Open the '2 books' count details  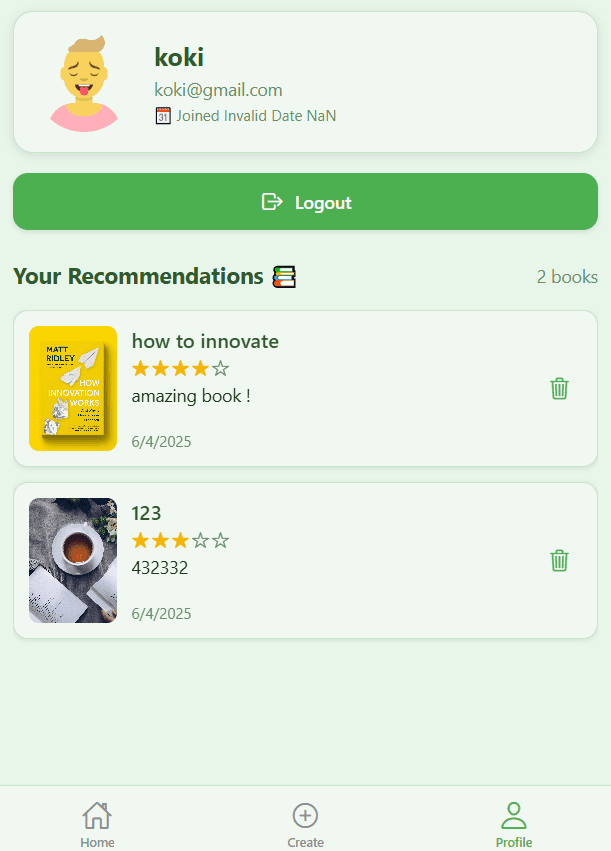click(x=567, y=277)
